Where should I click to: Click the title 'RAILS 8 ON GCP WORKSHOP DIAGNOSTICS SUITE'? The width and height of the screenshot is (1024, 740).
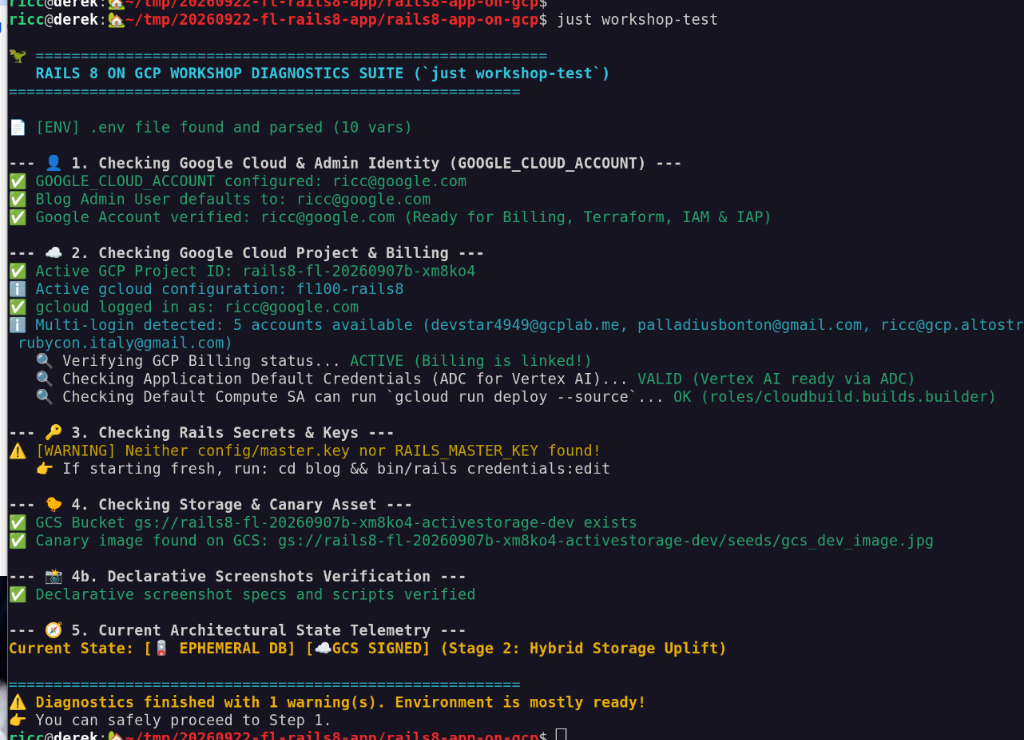[219, 73]
